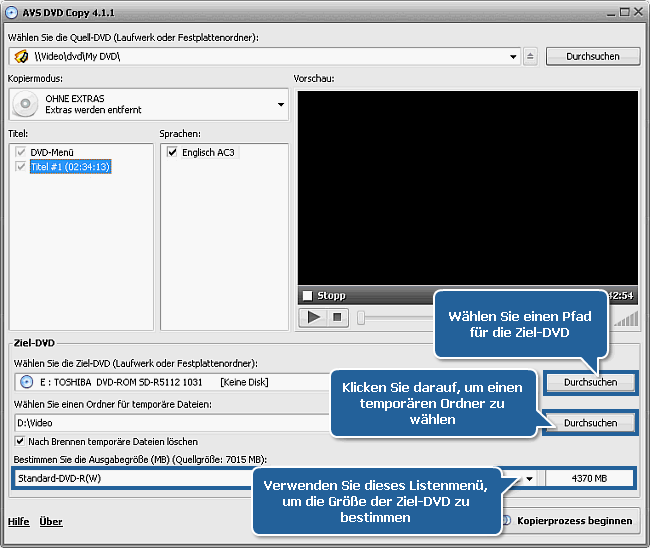650x548 pixels.
Task: Open the source DVD path dropdown
Action: (513, 57)
